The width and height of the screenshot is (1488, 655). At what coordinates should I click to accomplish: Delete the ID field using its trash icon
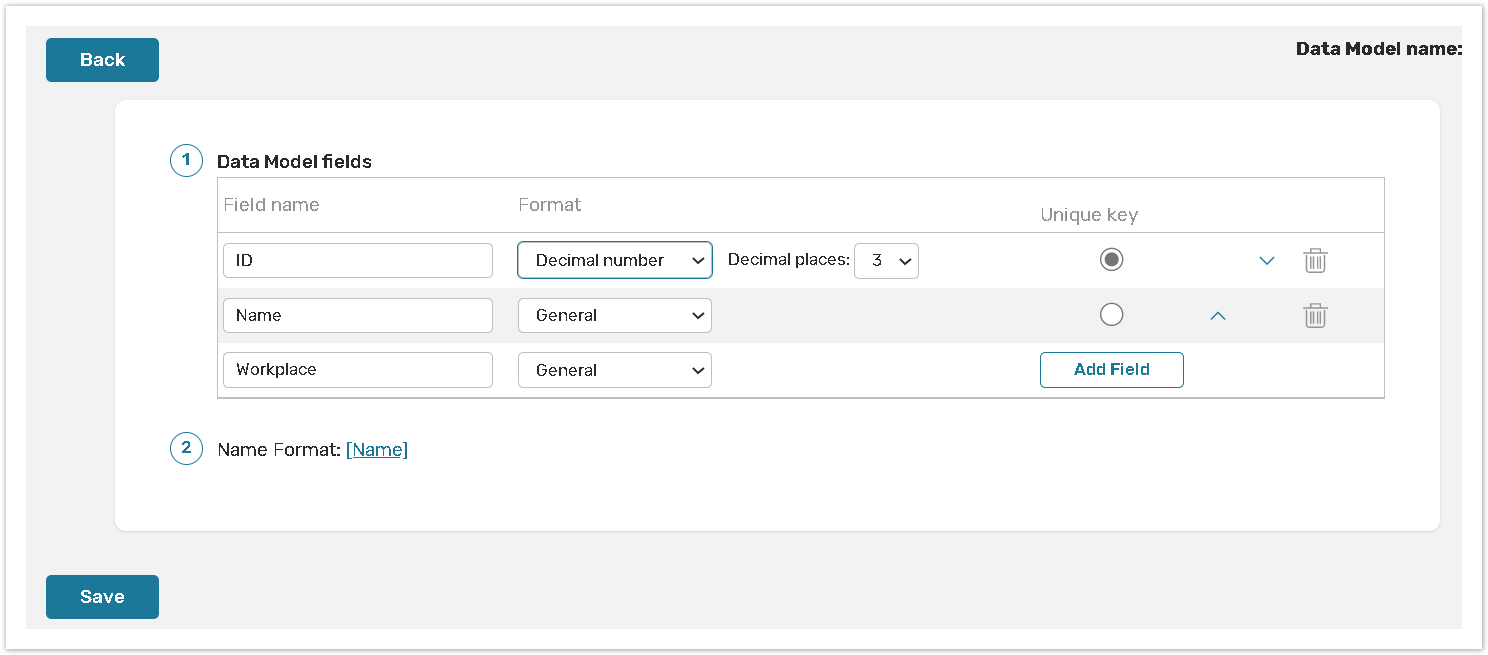[x=1315, y=260]
